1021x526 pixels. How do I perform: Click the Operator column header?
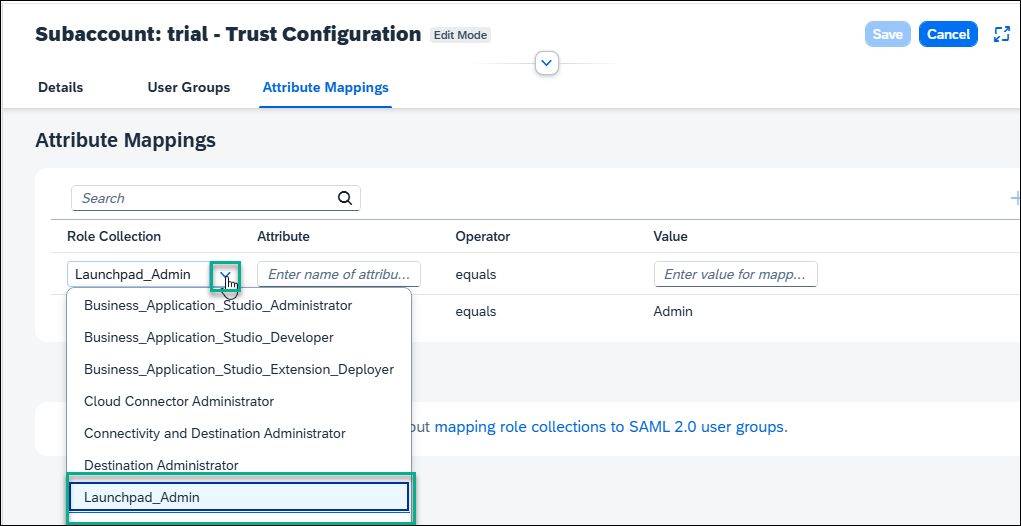pos(483,236)
